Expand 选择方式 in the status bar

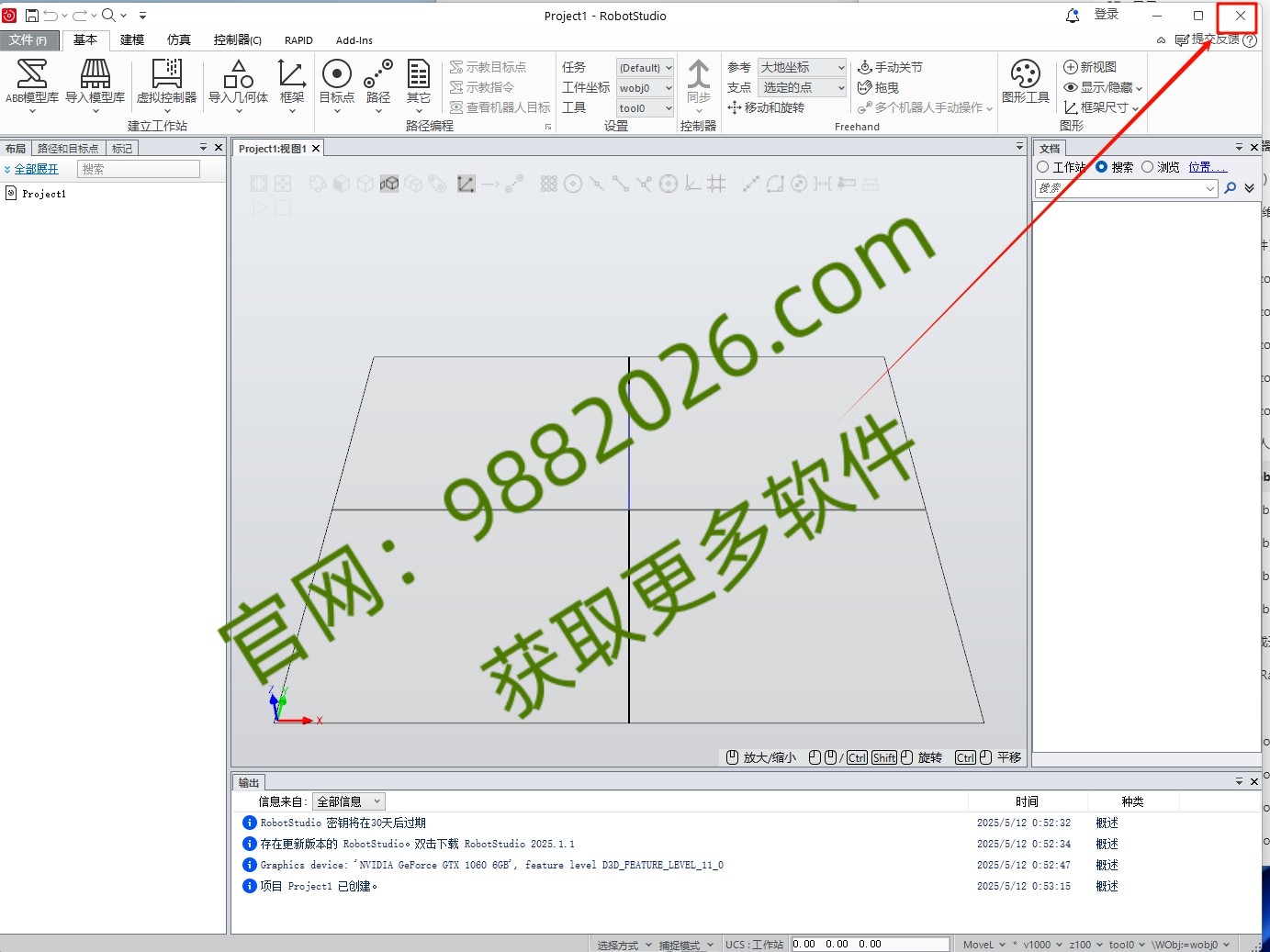point(624,945)
